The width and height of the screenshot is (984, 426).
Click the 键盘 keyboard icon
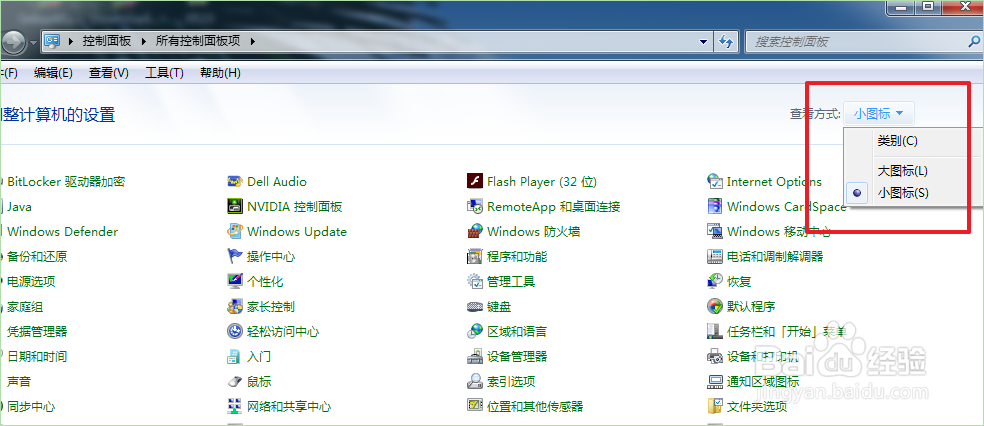(474, 307)
